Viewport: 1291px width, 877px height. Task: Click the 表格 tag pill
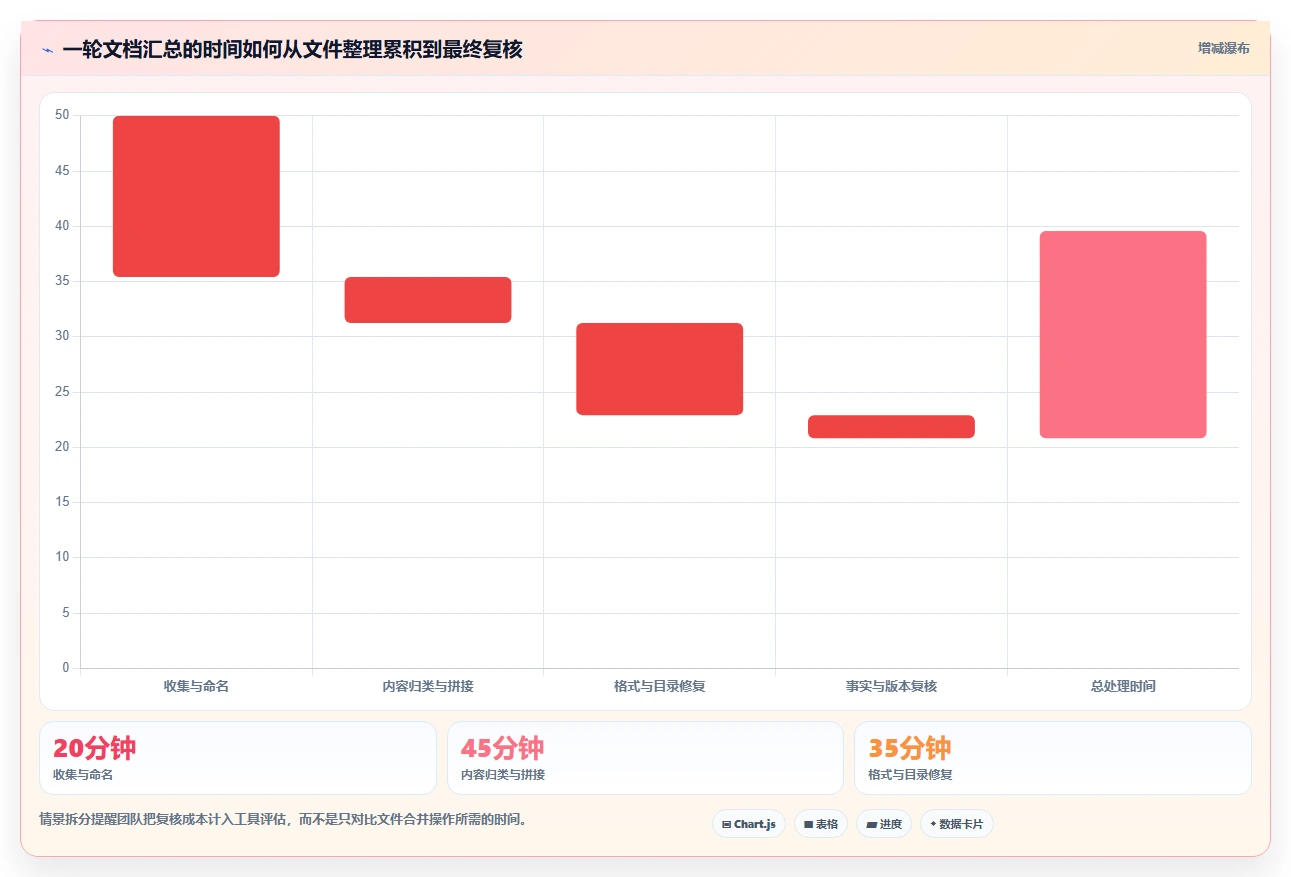pyautogui.click(x=821, y=824)
